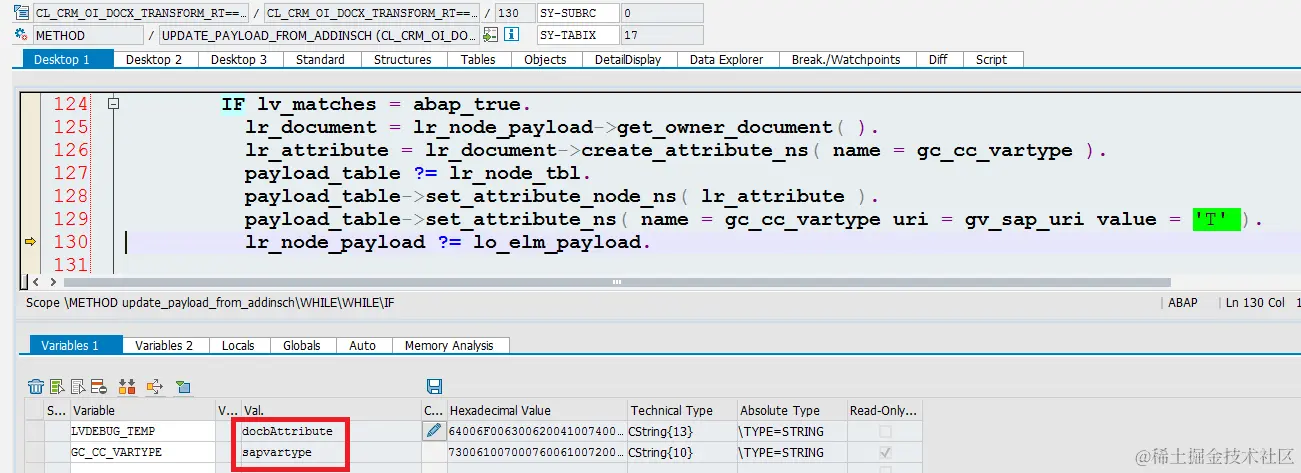This screenshot has width=1301, height=473.
Task: Open the Script tab
Action: [991, 60]
